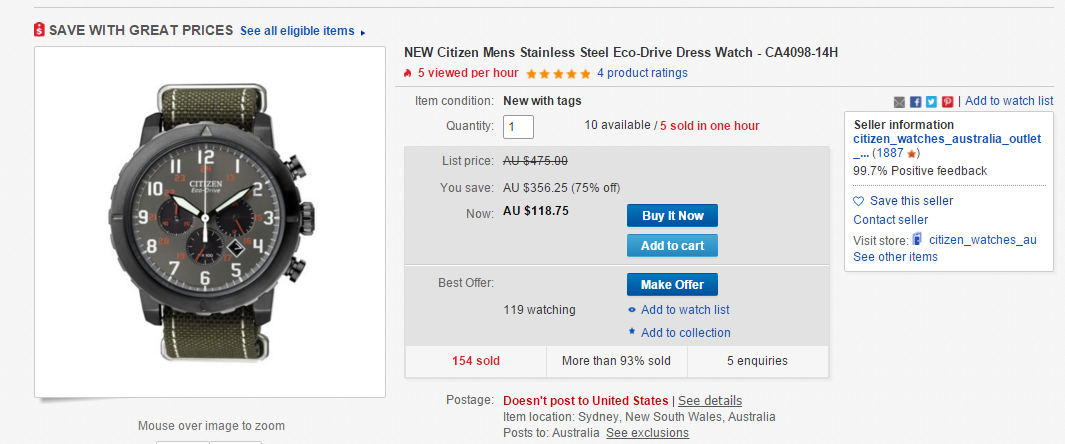Click Contact seller link

pos(890,220)
